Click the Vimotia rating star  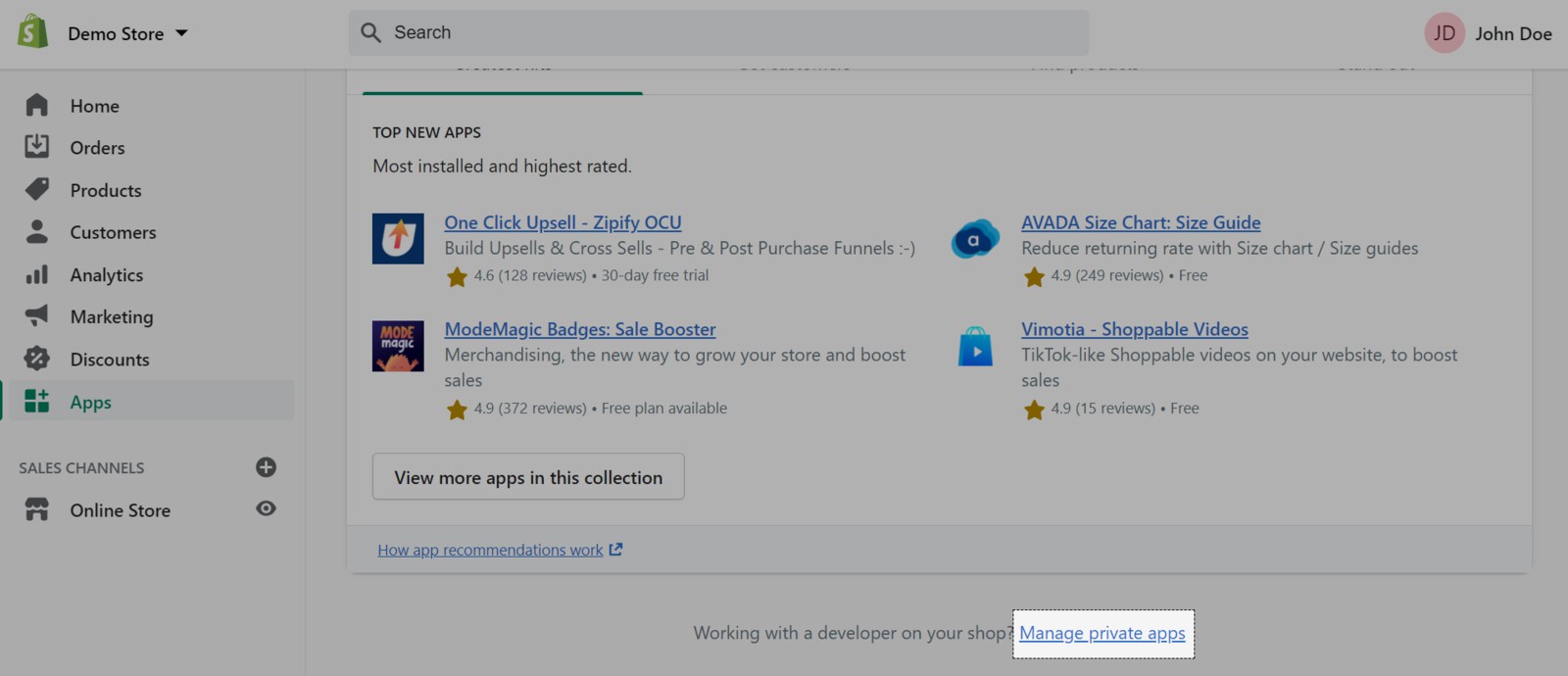(x=1034, y=410)
